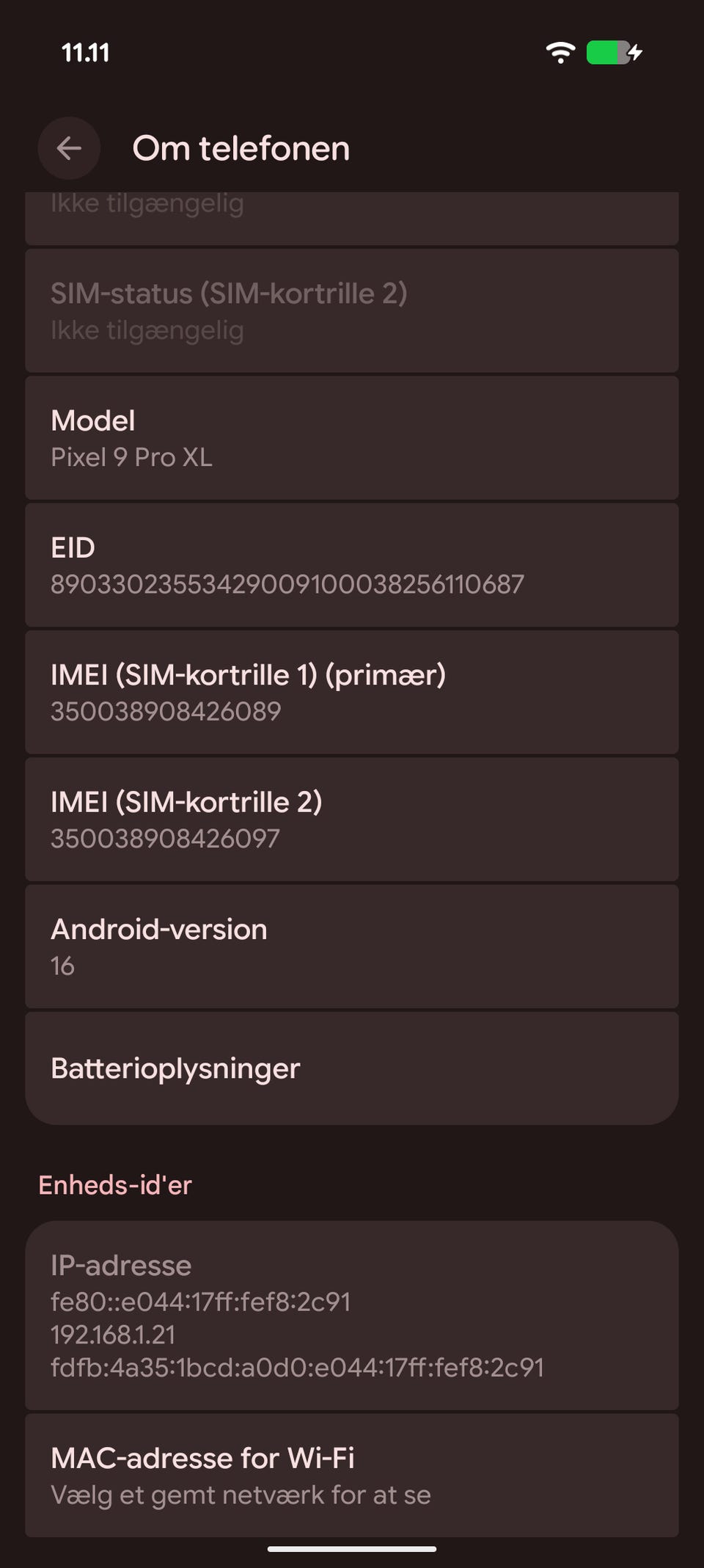Screen dimensions: 704x1568
Task: Tap the Om telefonen page title
Action: [241, 148]
